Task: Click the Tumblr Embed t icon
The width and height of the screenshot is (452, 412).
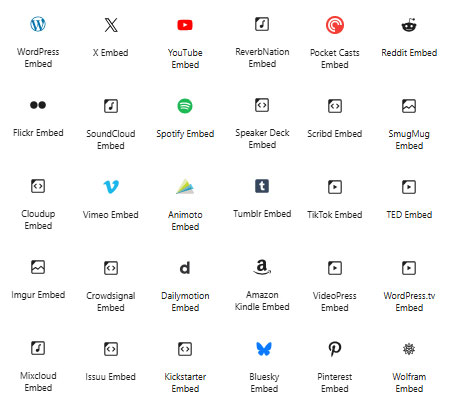Action: pyautogui.click(x=262, y=186)
